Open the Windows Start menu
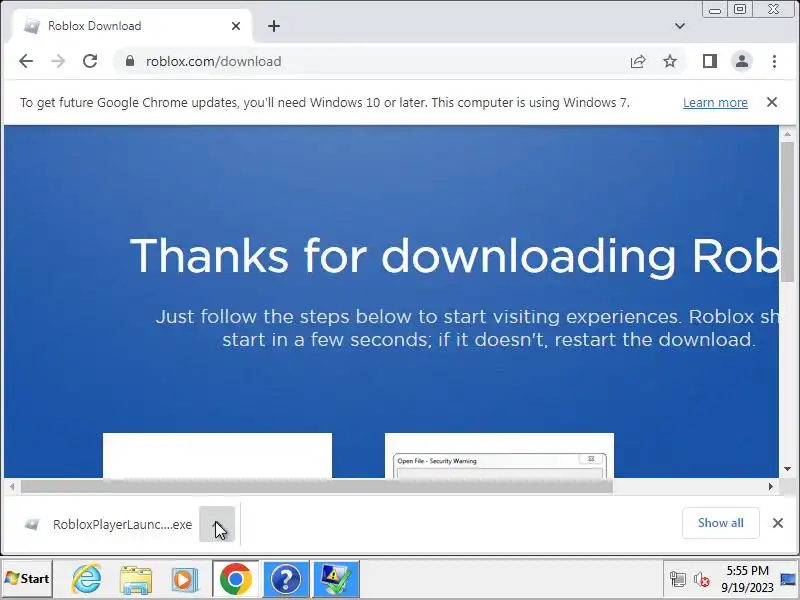 pyautogui.click(x=27, y=579)
